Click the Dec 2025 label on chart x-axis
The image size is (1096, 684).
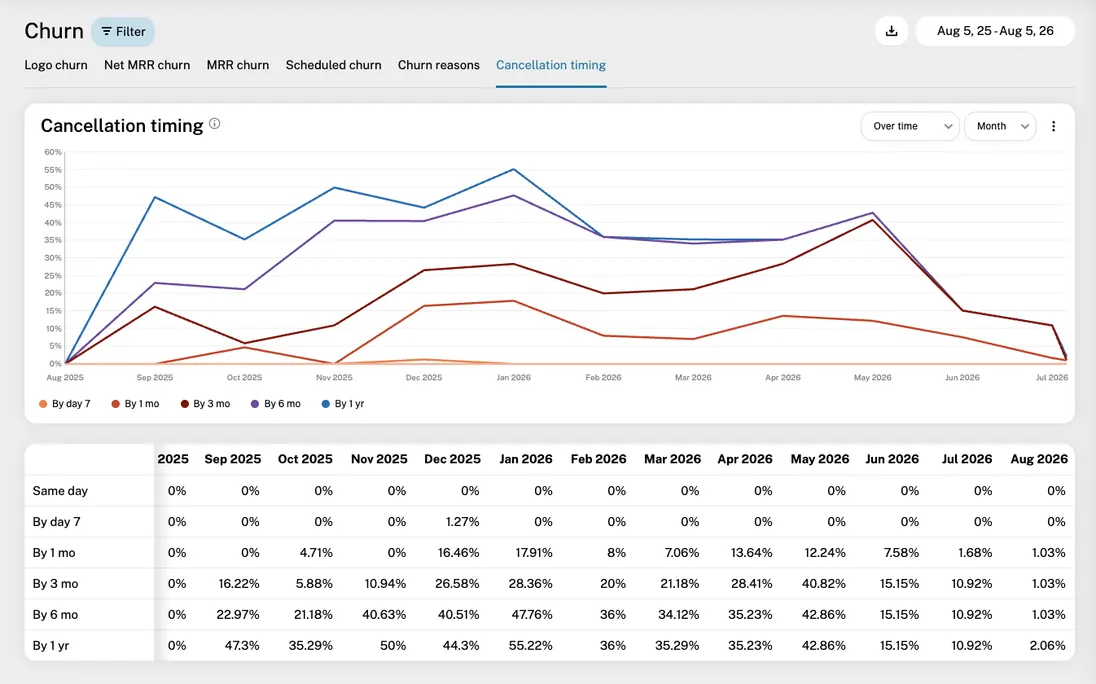[424, 377]
